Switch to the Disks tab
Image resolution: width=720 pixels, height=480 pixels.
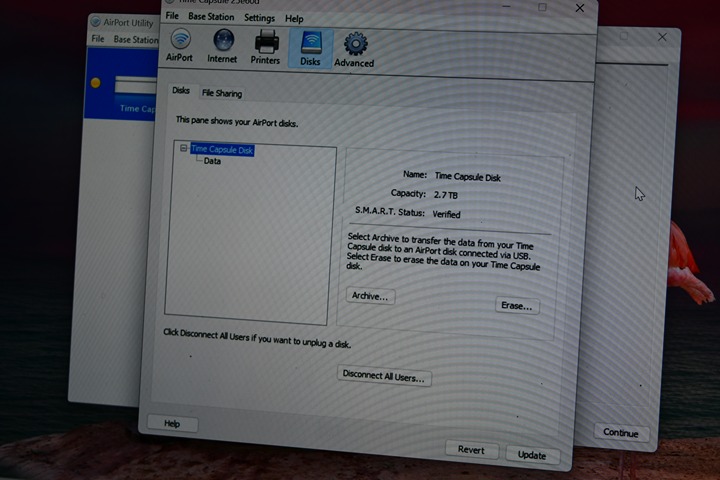point(181,90)
